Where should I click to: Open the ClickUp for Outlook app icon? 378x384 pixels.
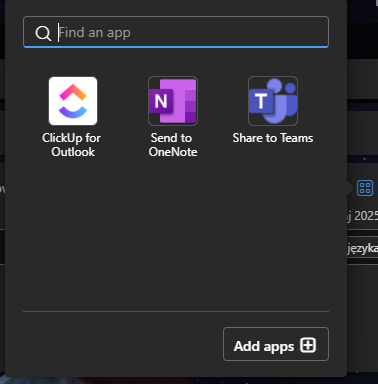pyautogui.click(x=73, y=101)
